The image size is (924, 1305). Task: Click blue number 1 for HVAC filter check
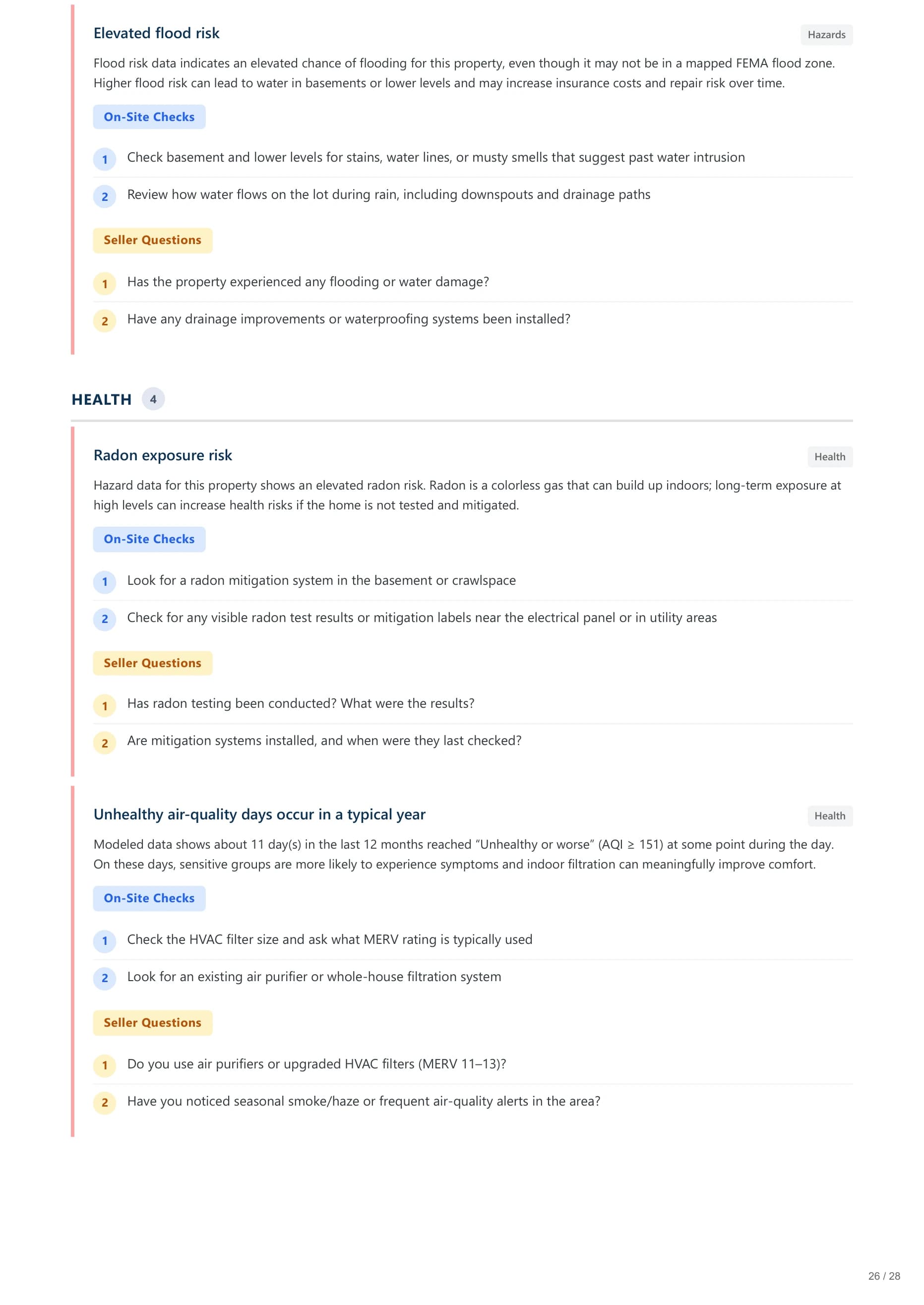point(105,941)
